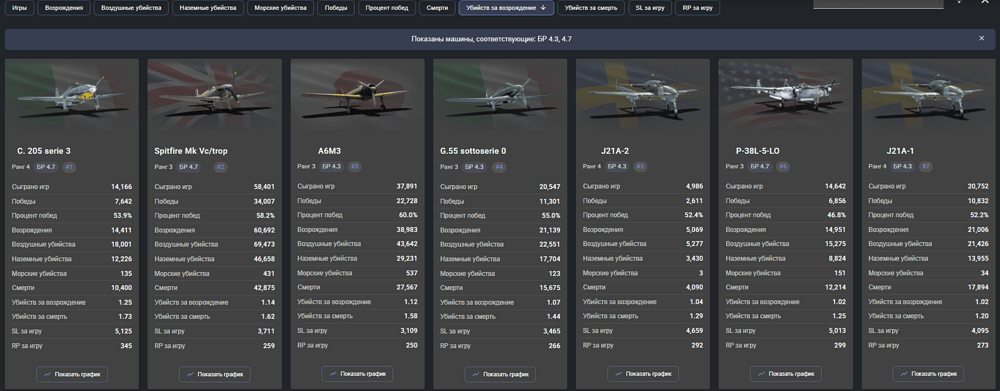Click the win rate value 60.0%

408,215
